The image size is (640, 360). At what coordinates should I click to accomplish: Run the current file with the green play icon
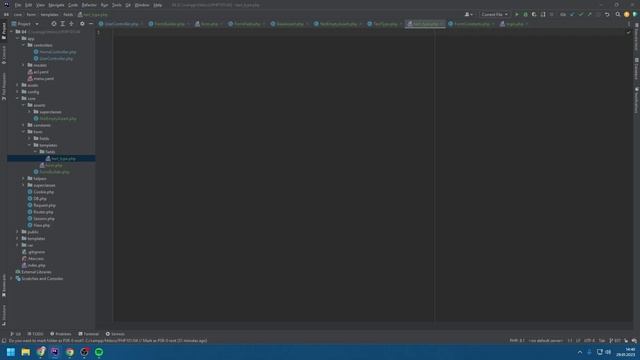(x=517, y=14)
